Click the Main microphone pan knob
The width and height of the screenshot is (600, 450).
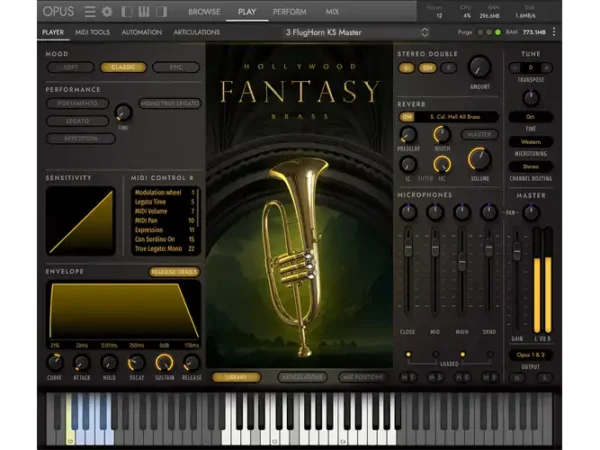[462, 212]
